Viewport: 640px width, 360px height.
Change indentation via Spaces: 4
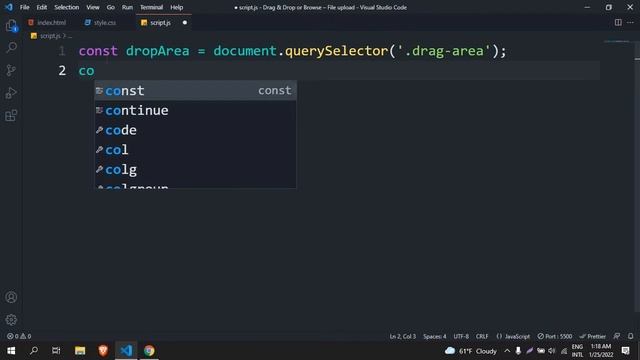click(435, 336)
